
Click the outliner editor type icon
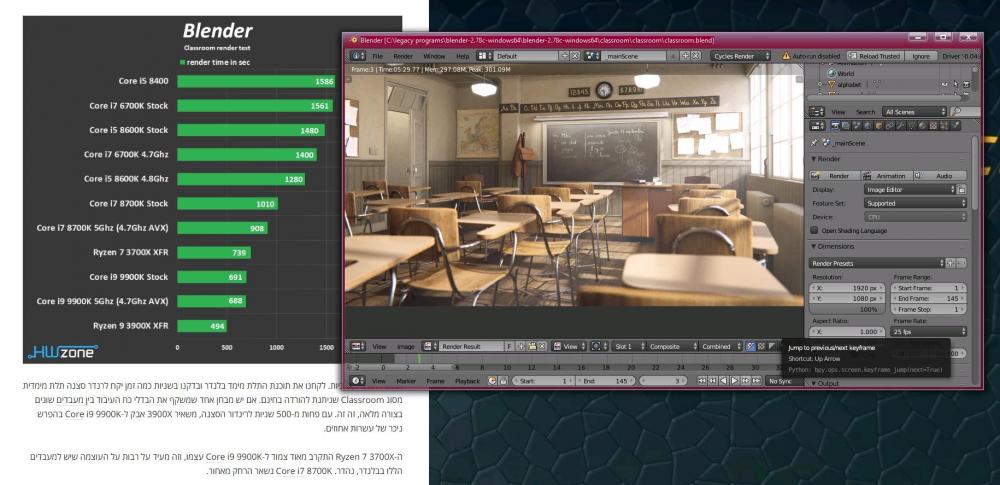pyautogui.click(x=817, y=112)
